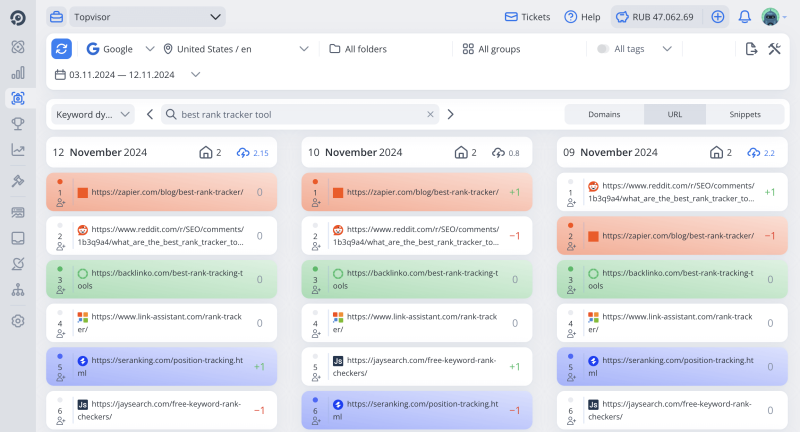Switch to the Domains tab
Image resolution: width=800 pixels, height=432 pixels.
[x=604, y=114]
